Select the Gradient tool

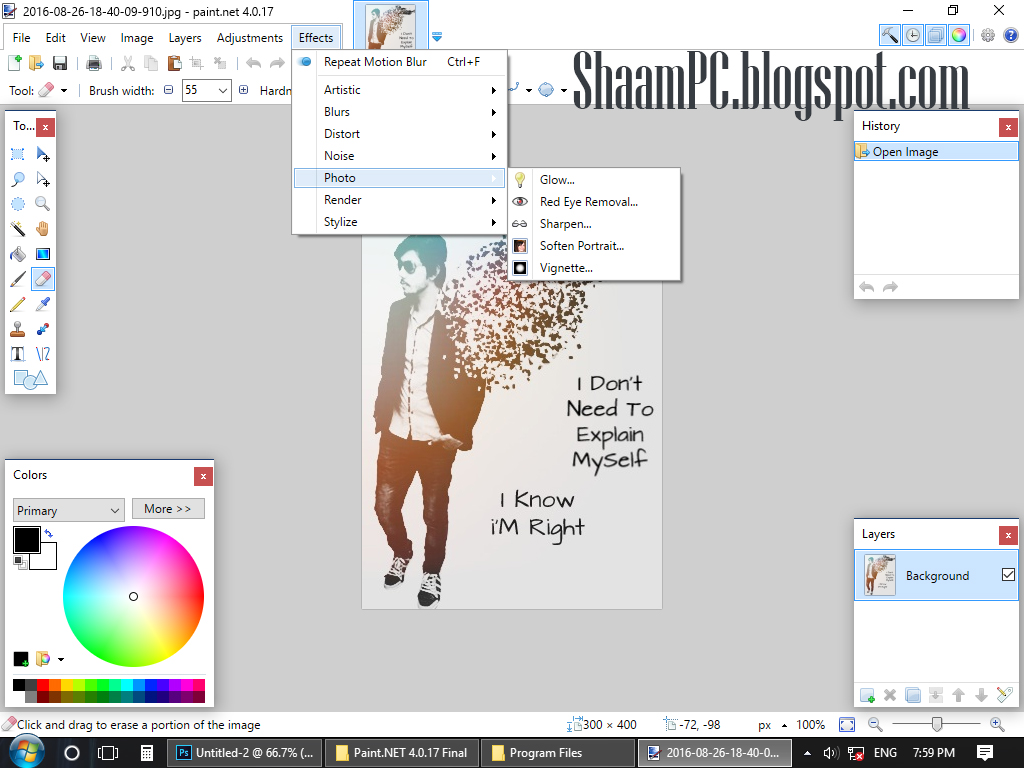(43, 254)
